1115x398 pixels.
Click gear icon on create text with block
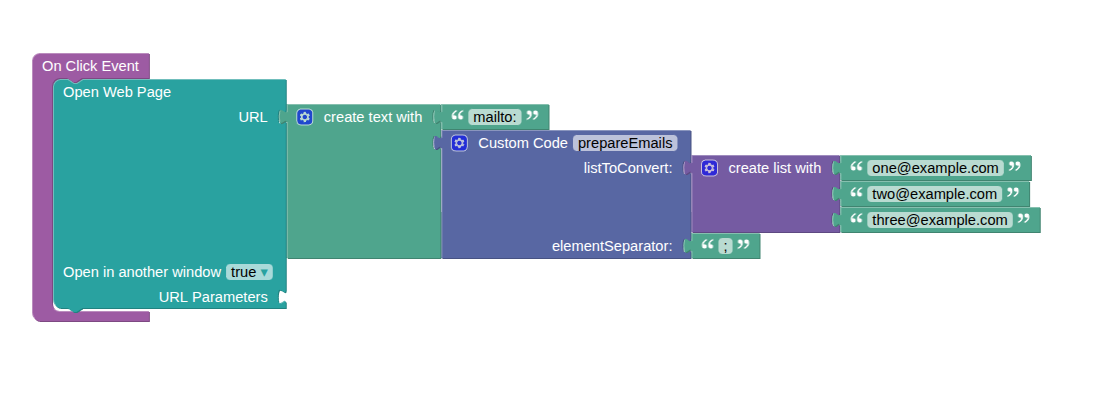[305, 117]
